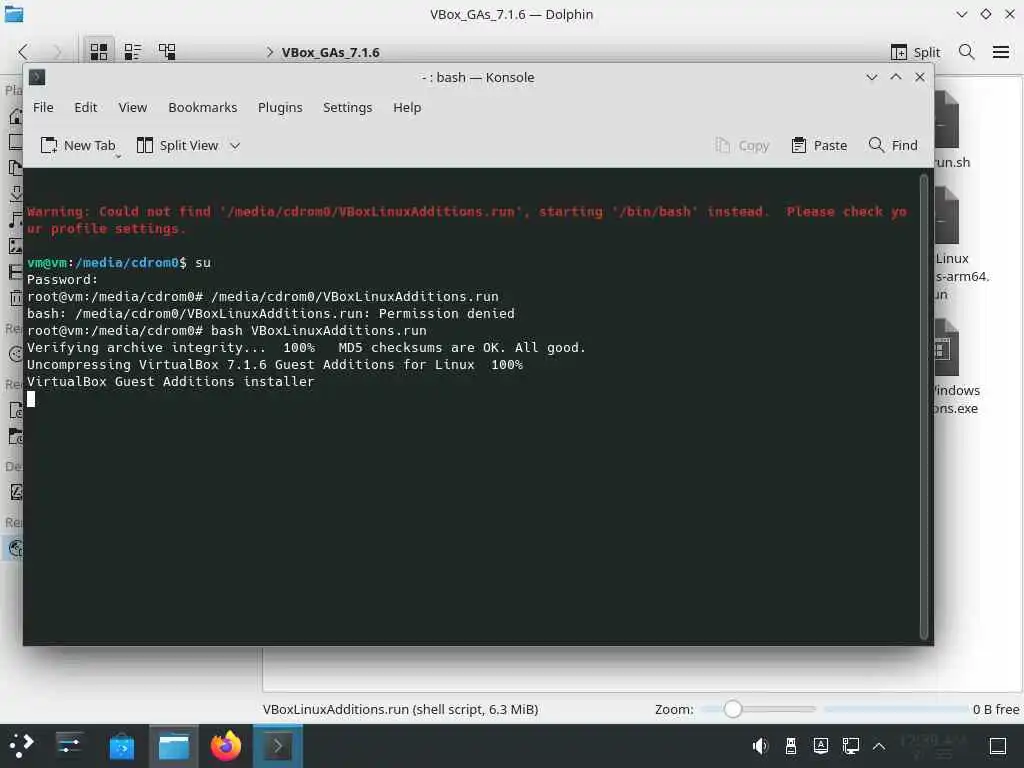Open the keyboard layout tray icon
Viewport: 1024px width, 768px height.
click(x=820, y=746)
